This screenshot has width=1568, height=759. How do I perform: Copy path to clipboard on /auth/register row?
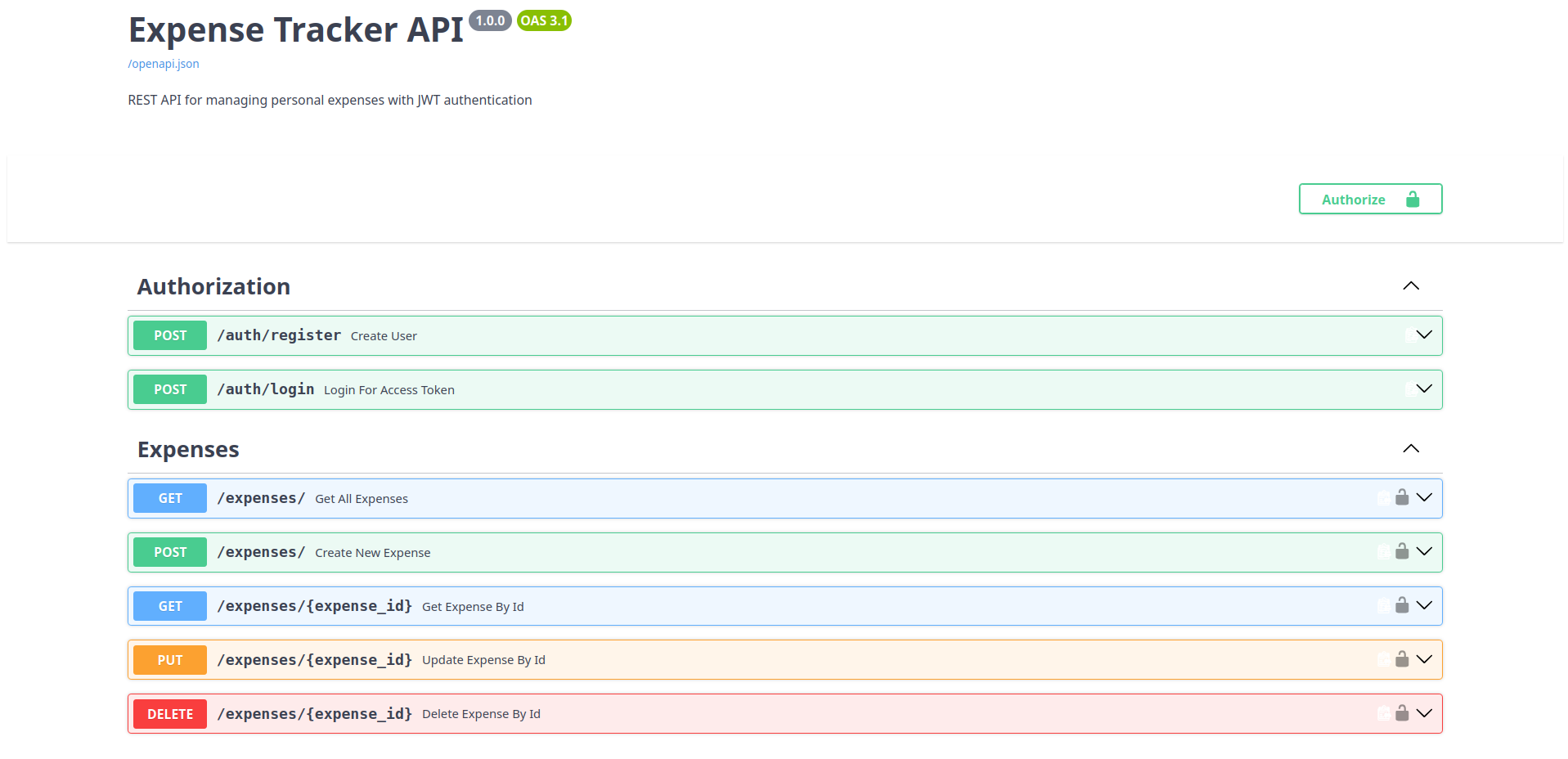click(1411, 335)
